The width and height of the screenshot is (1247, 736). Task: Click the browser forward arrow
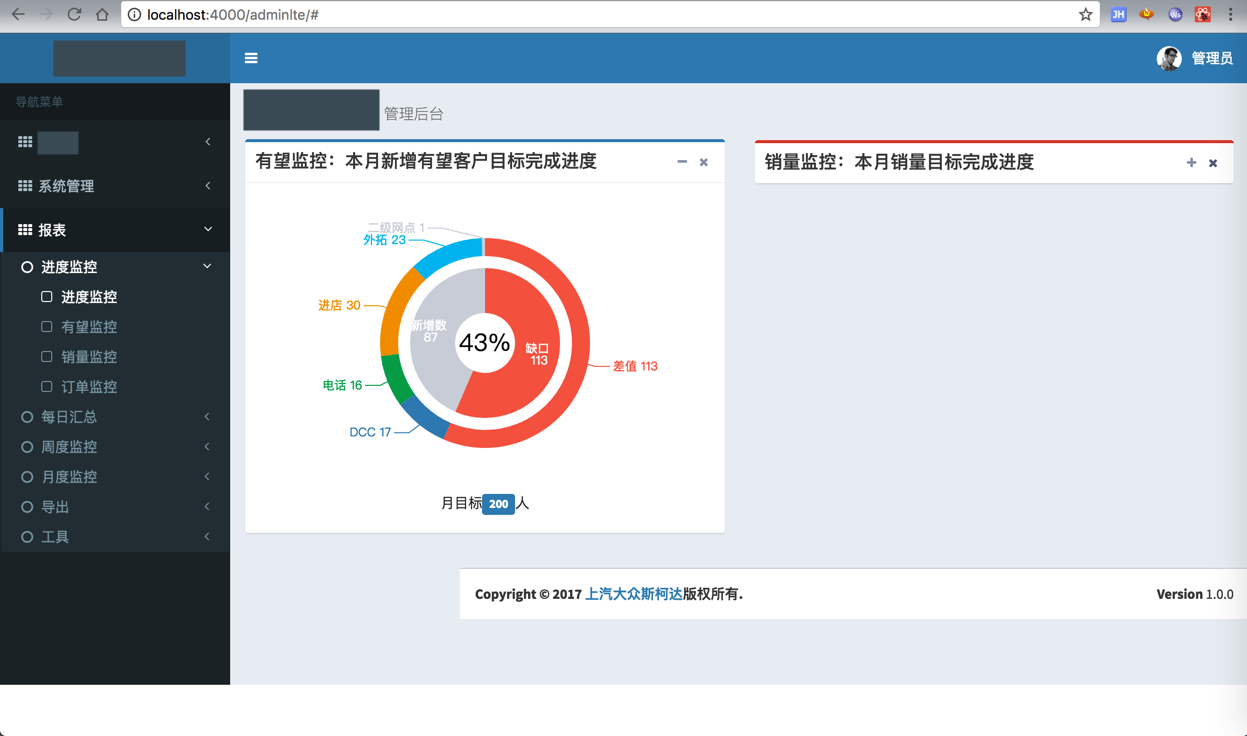(46, 15)
